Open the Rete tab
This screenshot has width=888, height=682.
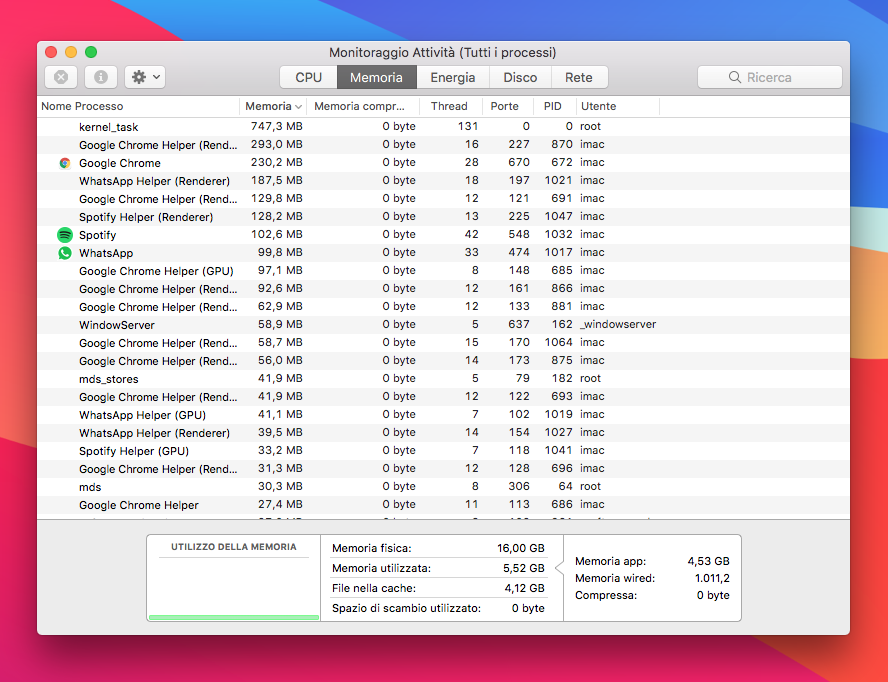coord(579,77)
